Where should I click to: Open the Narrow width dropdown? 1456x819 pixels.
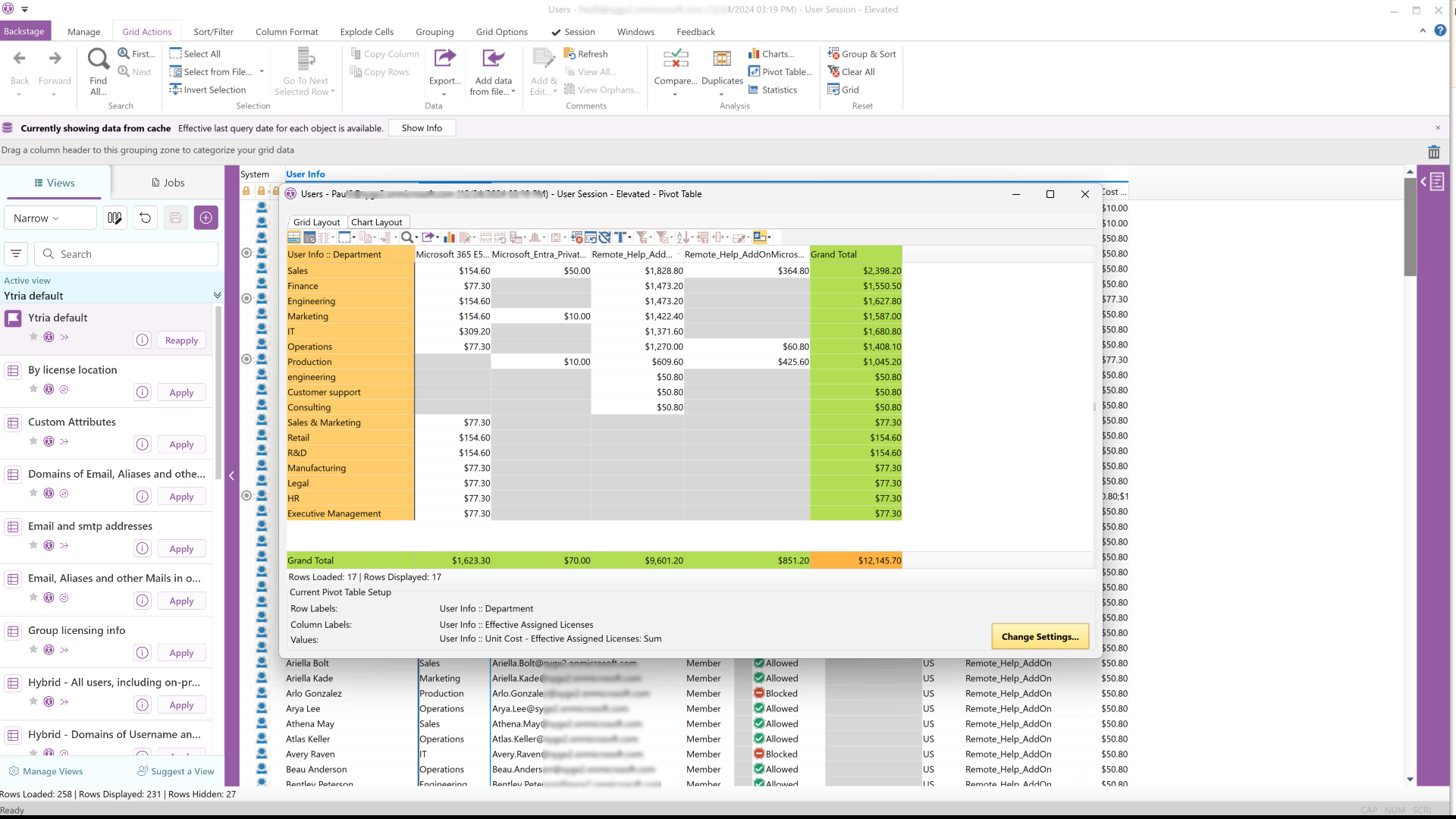pyautogui.click(x=50, y=218)
